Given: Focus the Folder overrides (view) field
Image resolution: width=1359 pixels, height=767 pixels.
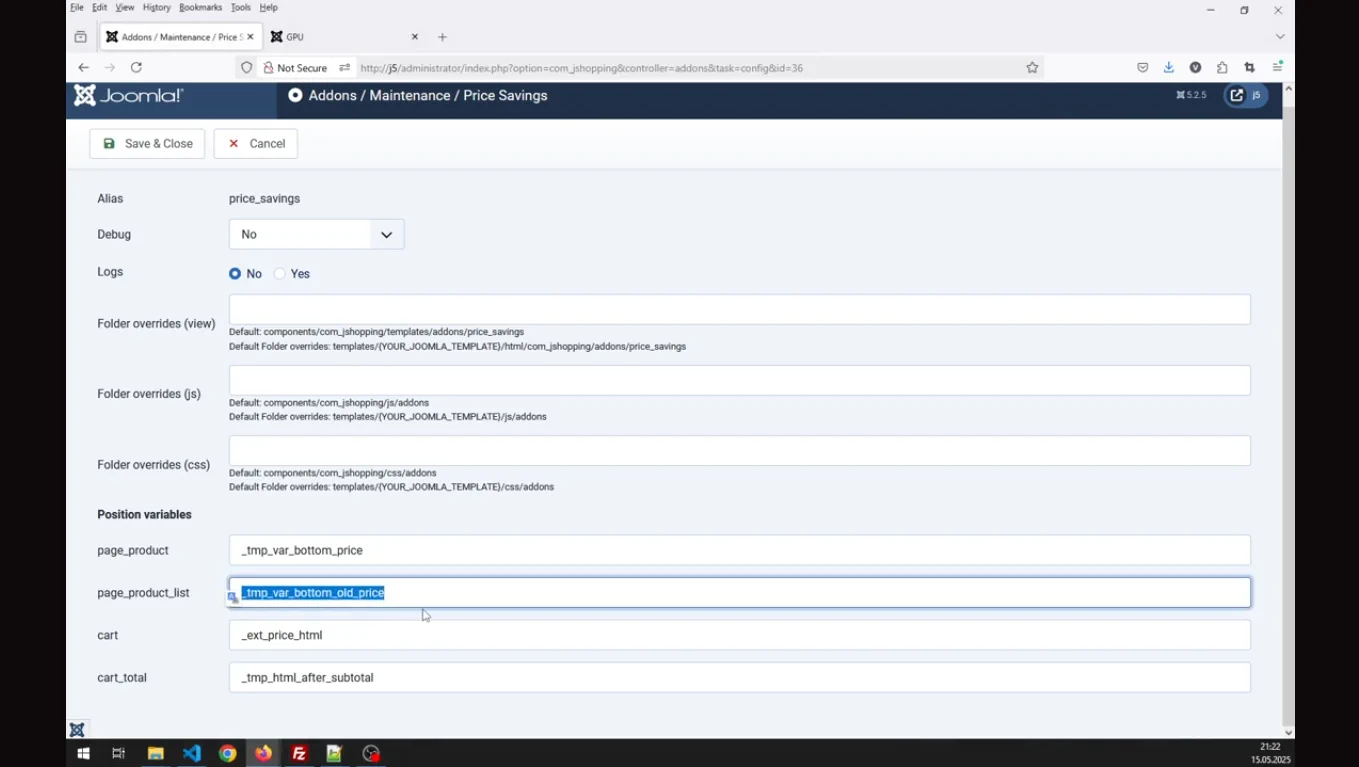Looking at the screenshot, I should pyautogui.click(x=739, y=310).
